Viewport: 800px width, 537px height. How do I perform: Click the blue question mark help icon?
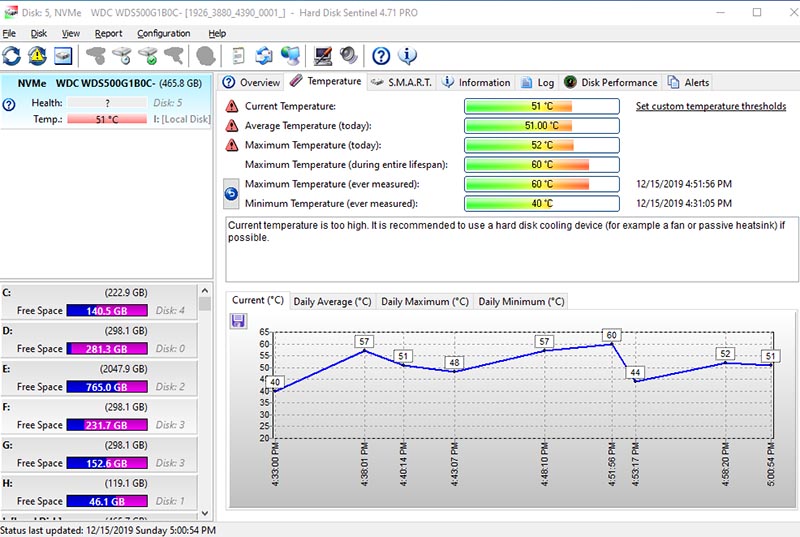pos(381,56)
